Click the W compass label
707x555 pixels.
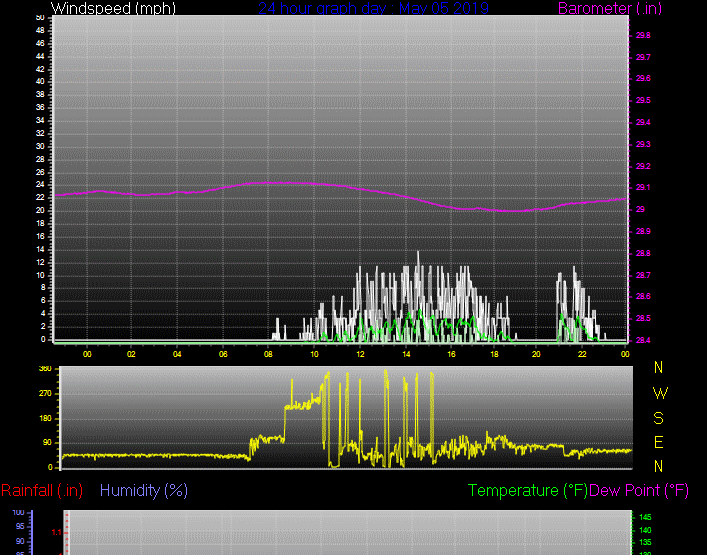coord(660,394)
